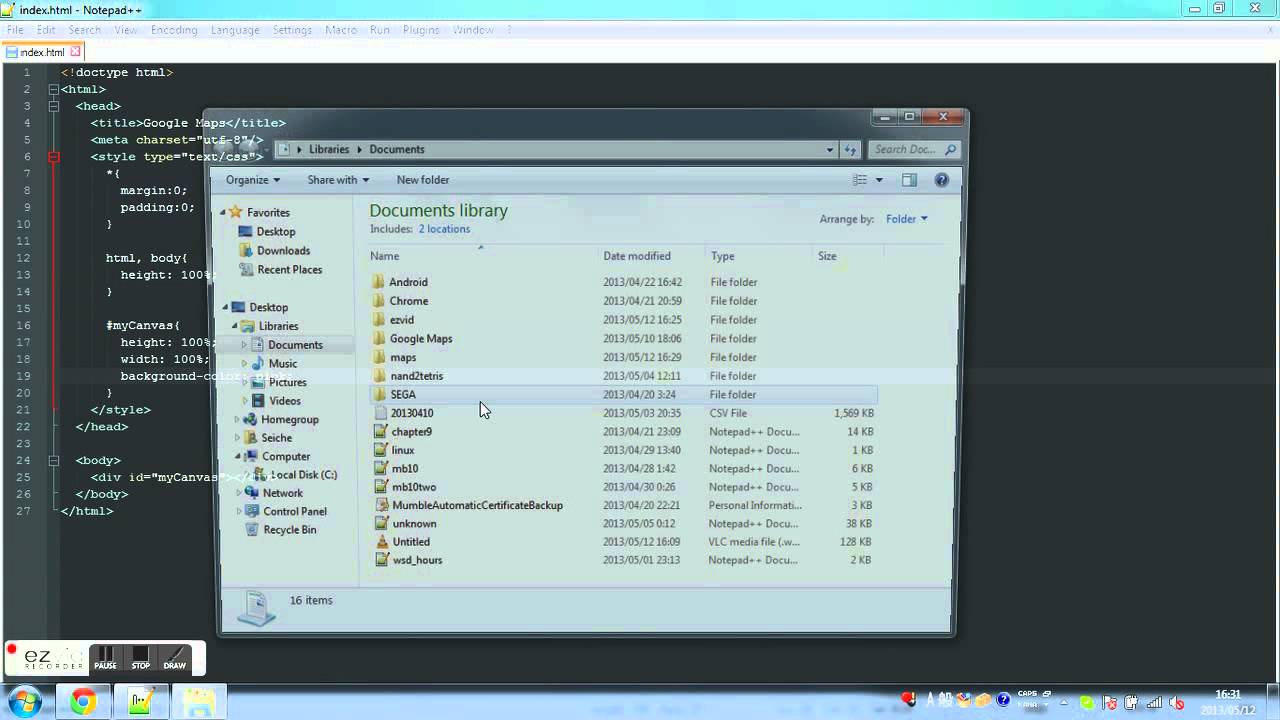This screenshot has height=720, width=1280.
Task: Click the MumbleAutomaticCertificateBackup file icon
Action: (x=381, y=505)
